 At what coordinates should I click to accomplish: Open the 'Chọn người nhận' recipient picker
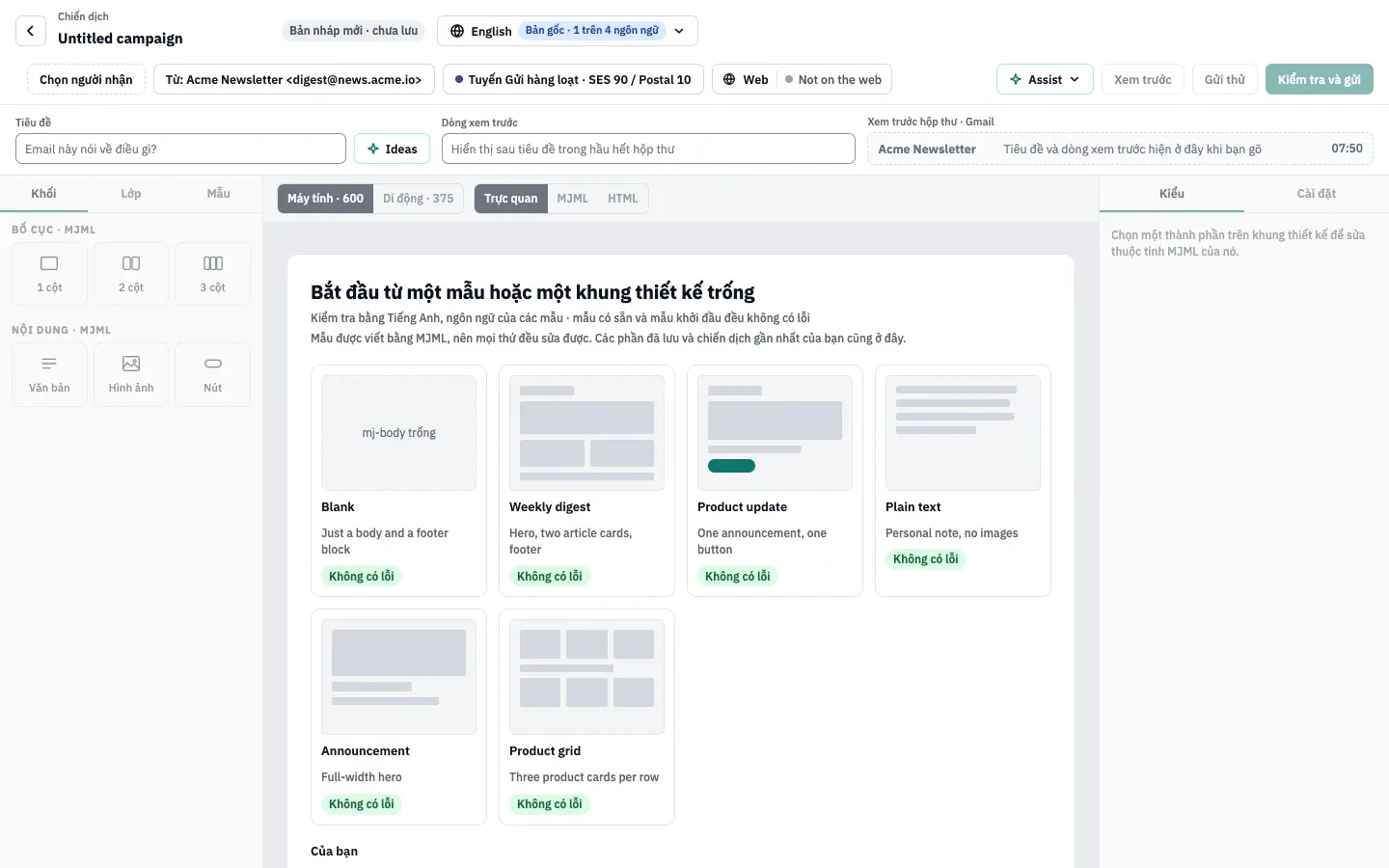point(86,79)
